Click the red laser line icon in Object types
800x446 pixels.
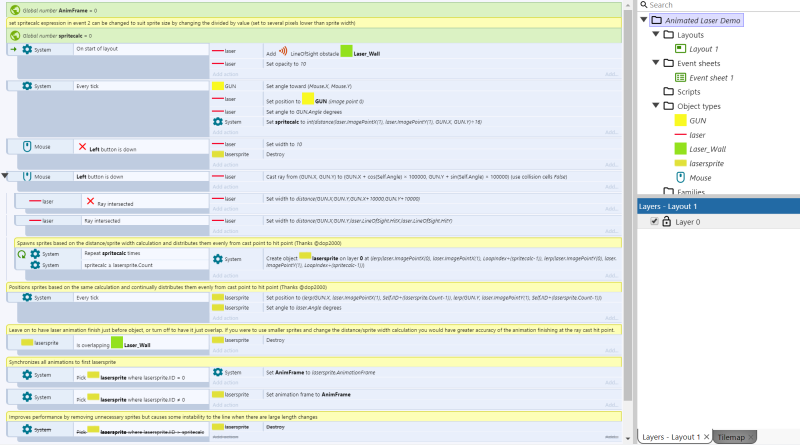[680, 134]
